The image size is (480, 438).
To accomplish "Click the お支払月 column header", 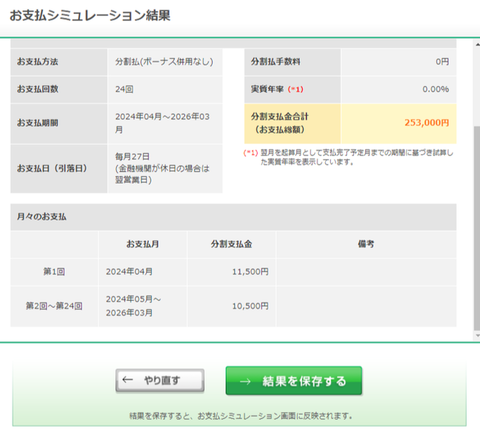I will (143, 244).
